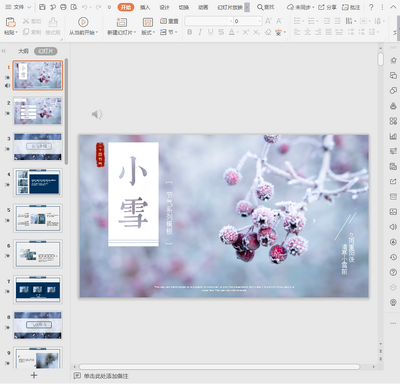Toggle Italic formatting

coord(200,32)
